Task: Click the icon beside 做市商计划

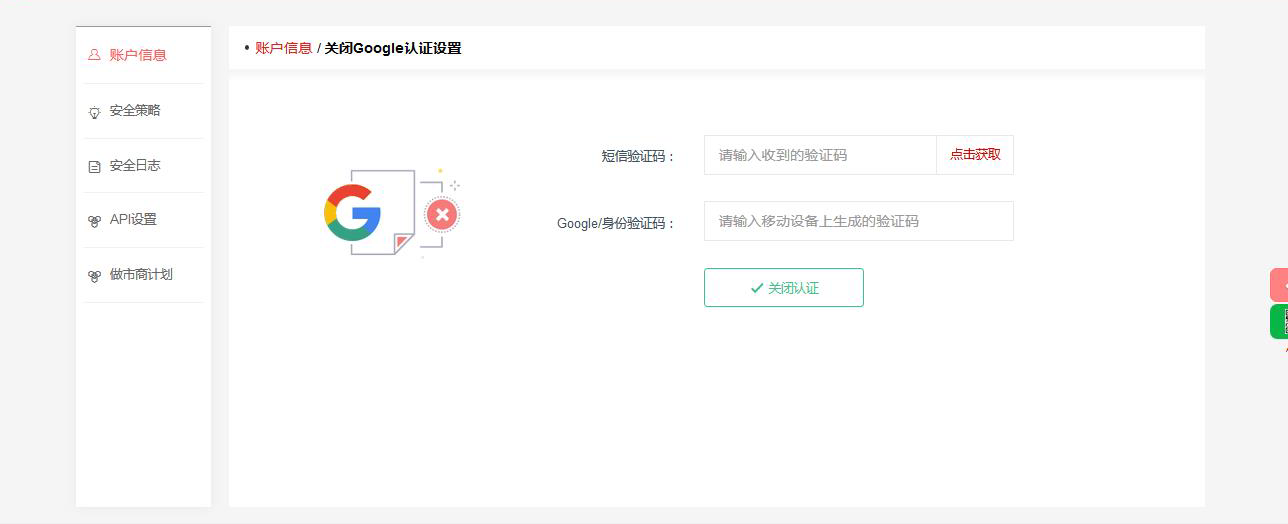Action: click(x=94, y=276)
